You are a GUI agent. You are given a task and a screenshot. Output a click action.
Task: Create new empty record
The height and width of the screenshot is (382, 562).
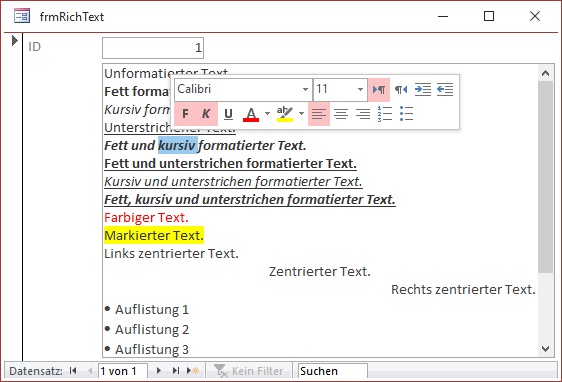tap(193, 371)
